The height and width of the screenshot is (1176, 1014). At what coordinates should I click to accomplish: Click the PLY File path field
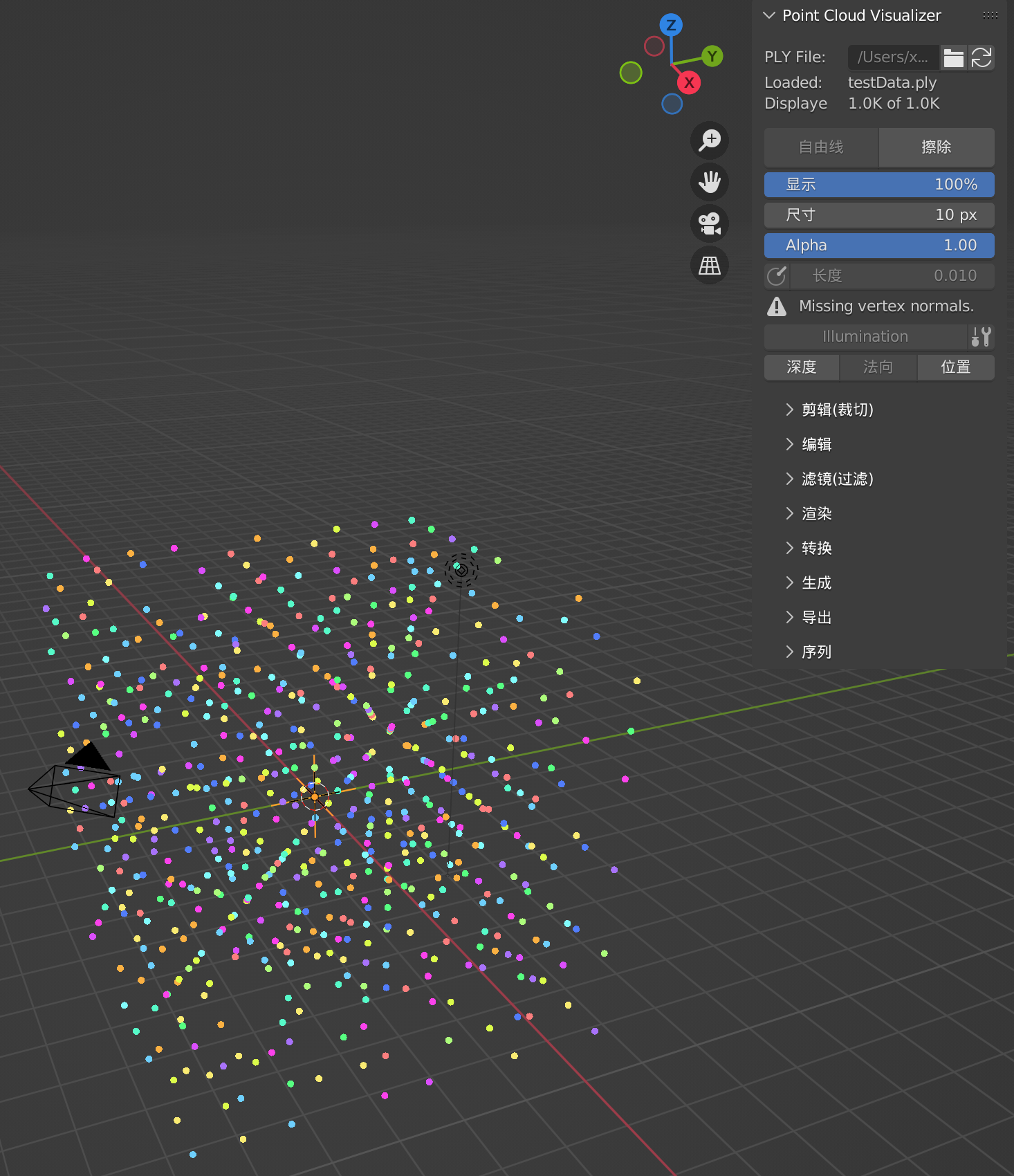[894, 57]
